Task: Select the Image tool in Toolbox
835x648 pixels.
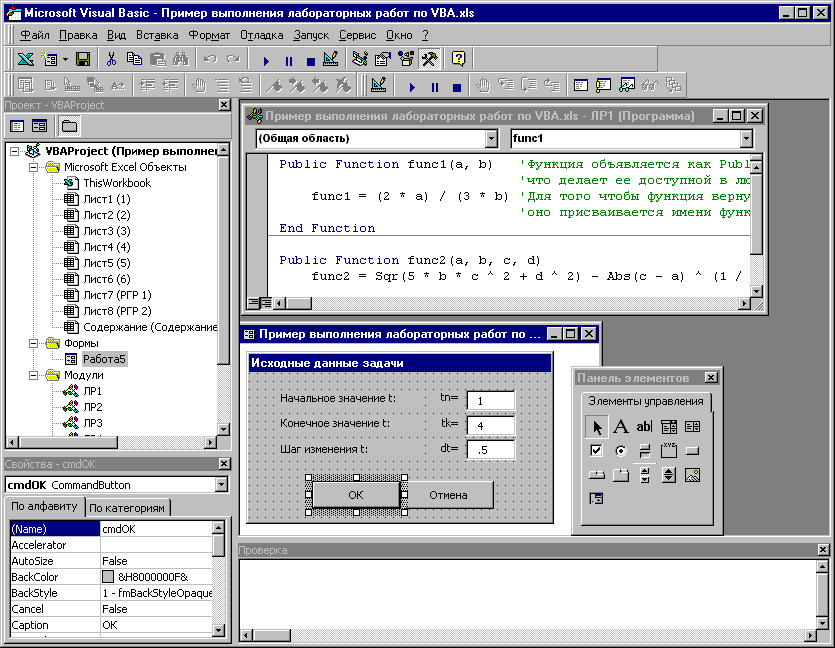Action: (x=692, y=475)
